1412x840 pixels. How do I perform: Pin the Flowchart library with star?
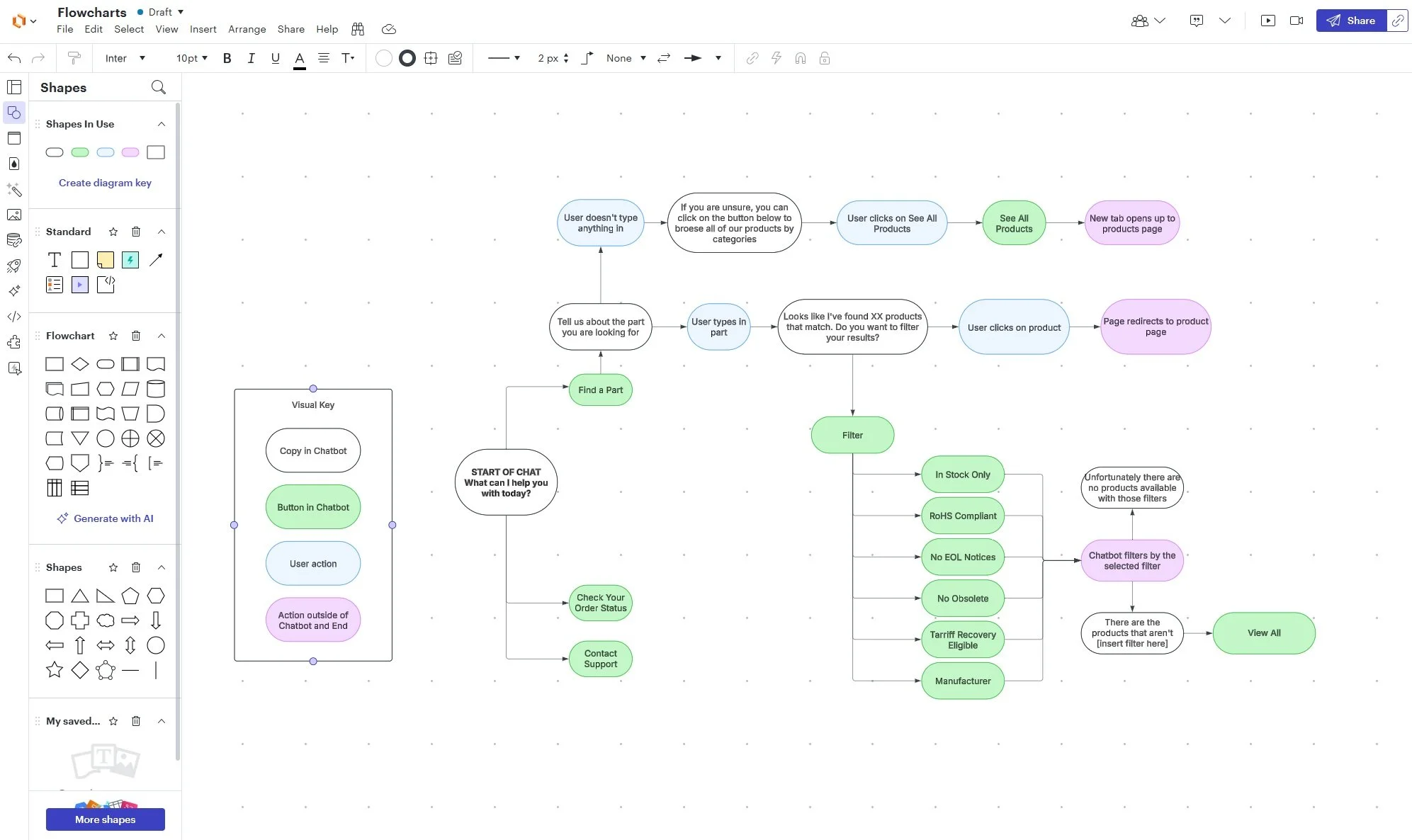(x=113, y=336)
